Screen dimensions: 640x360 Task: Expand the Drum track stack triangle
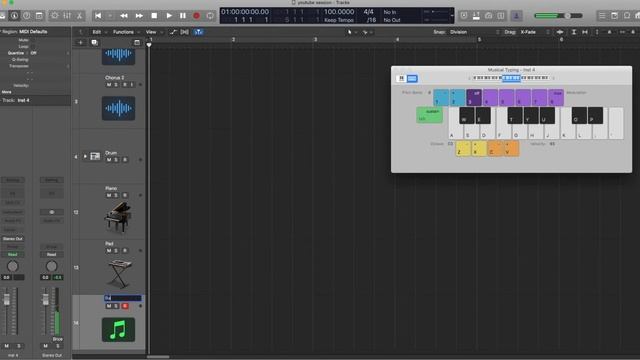[x=85, y=156]
